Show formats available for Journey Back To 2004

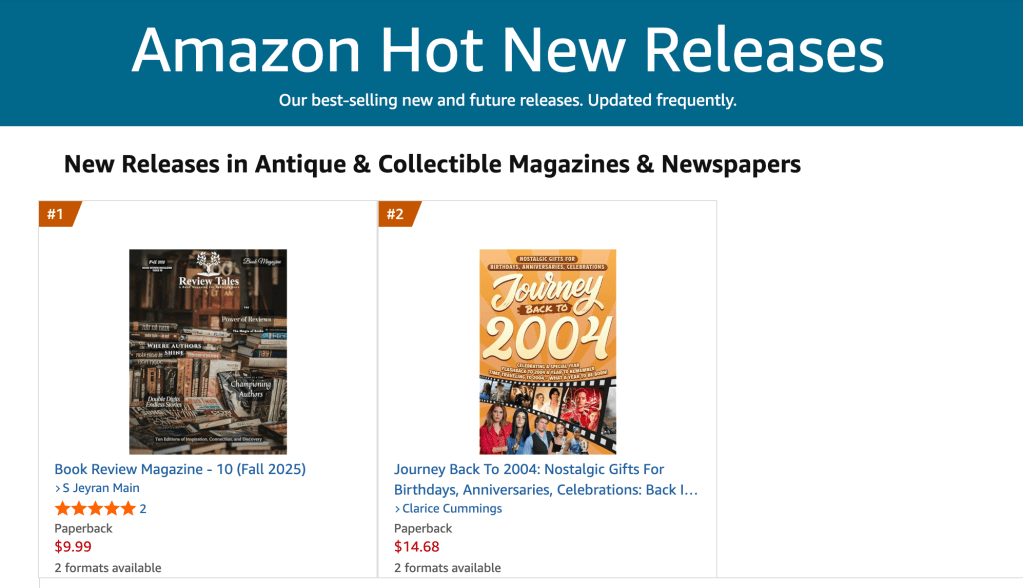click(x=448, y=568)
